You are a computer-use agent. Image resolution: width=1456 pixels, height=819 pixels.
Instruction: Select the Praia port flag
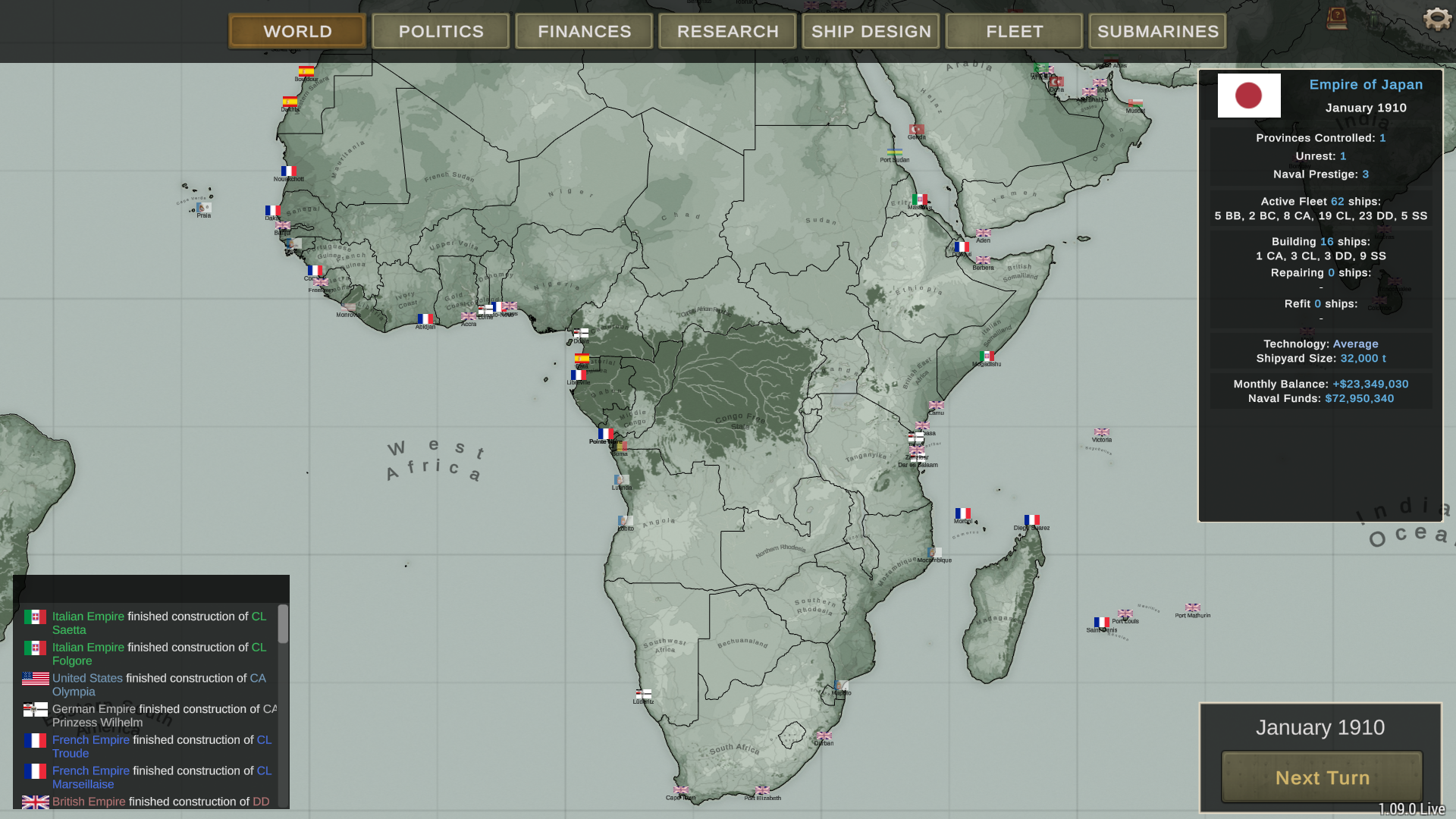204,208
